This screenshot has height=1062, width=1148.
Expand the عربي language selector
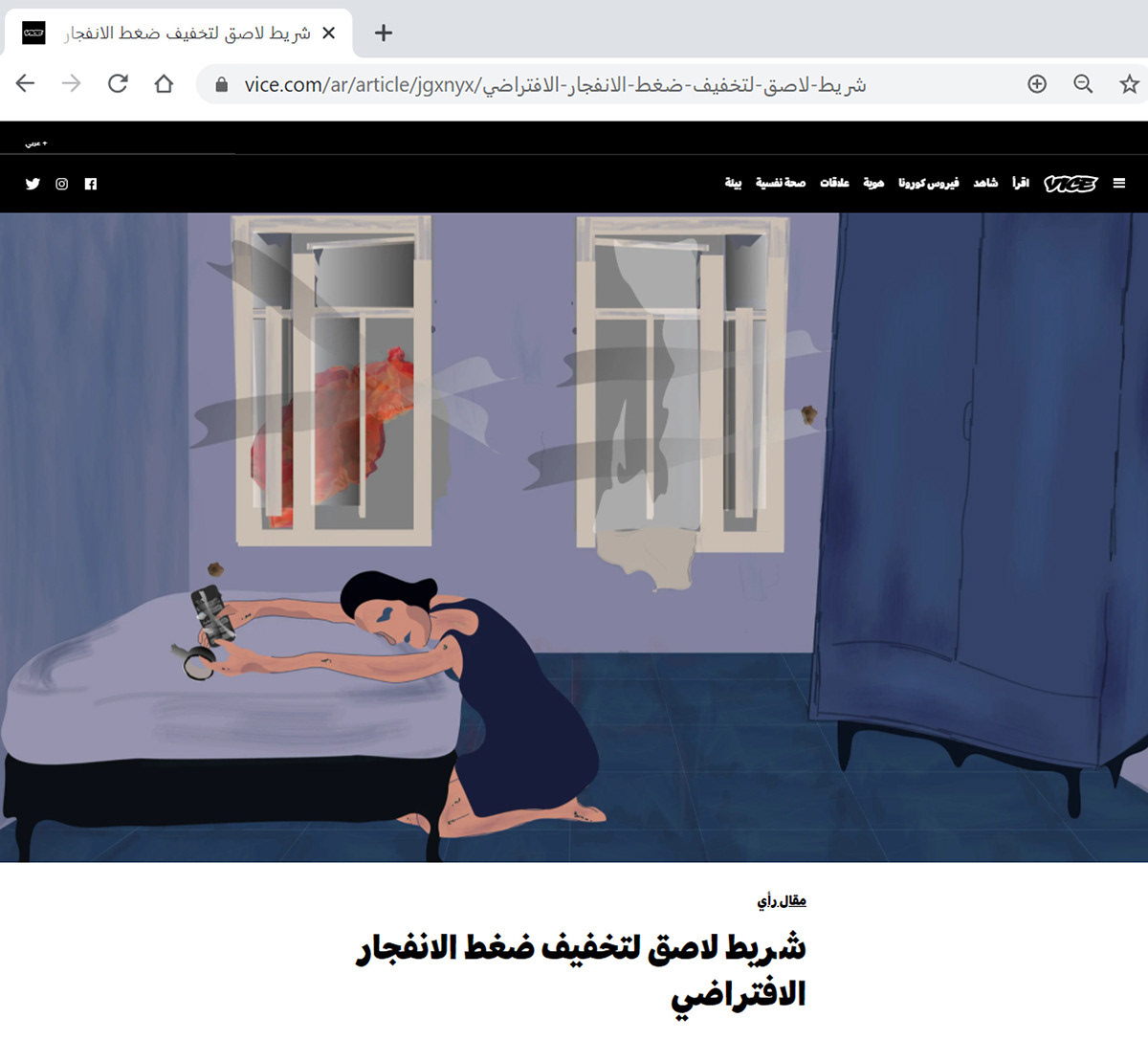pyautogui.click(x=35, y=143)
